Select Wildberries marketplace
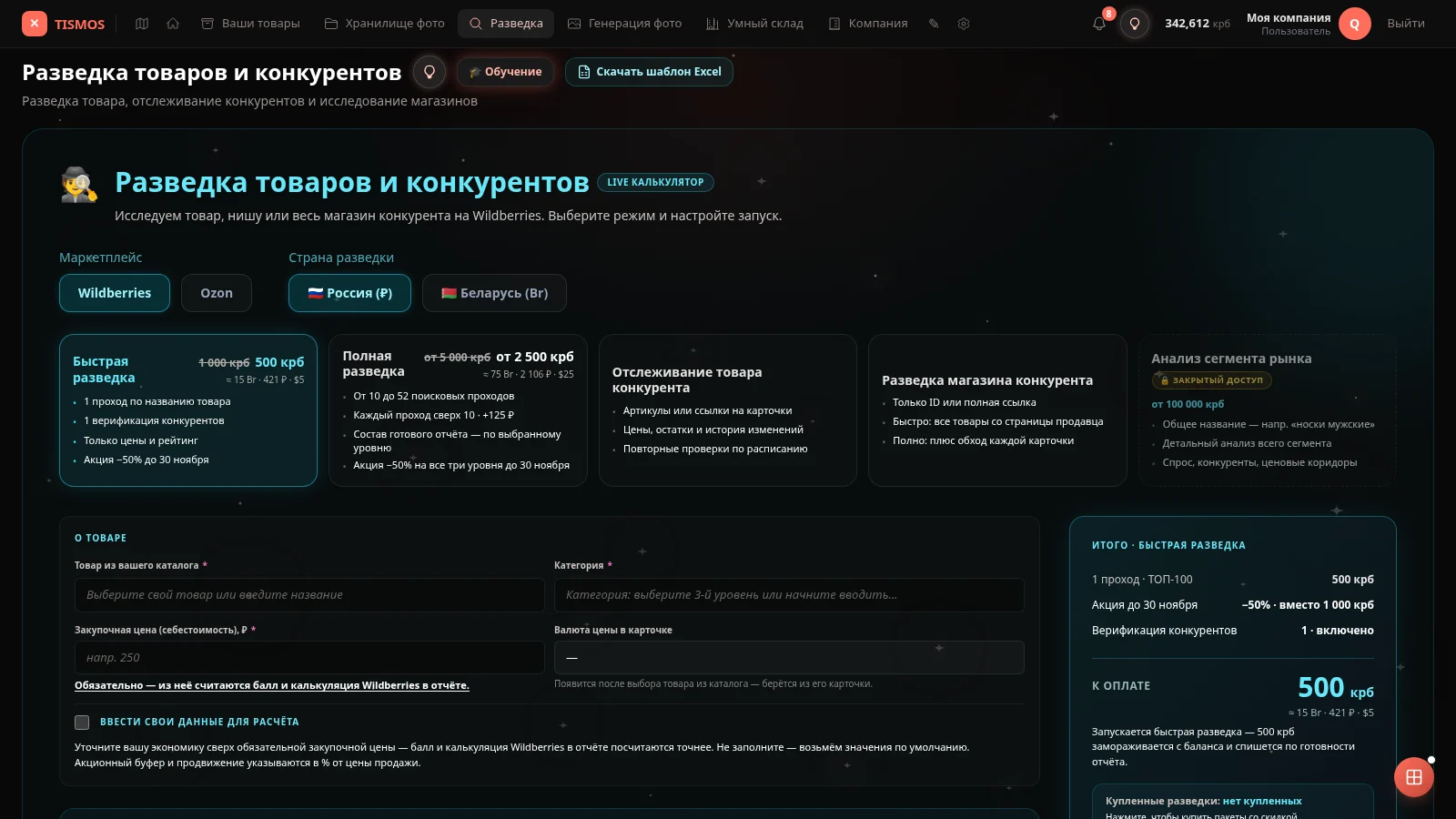Image resolution: width=1456 pixels, height=819 pixels. pyautogui.click(x=115, y=293)
